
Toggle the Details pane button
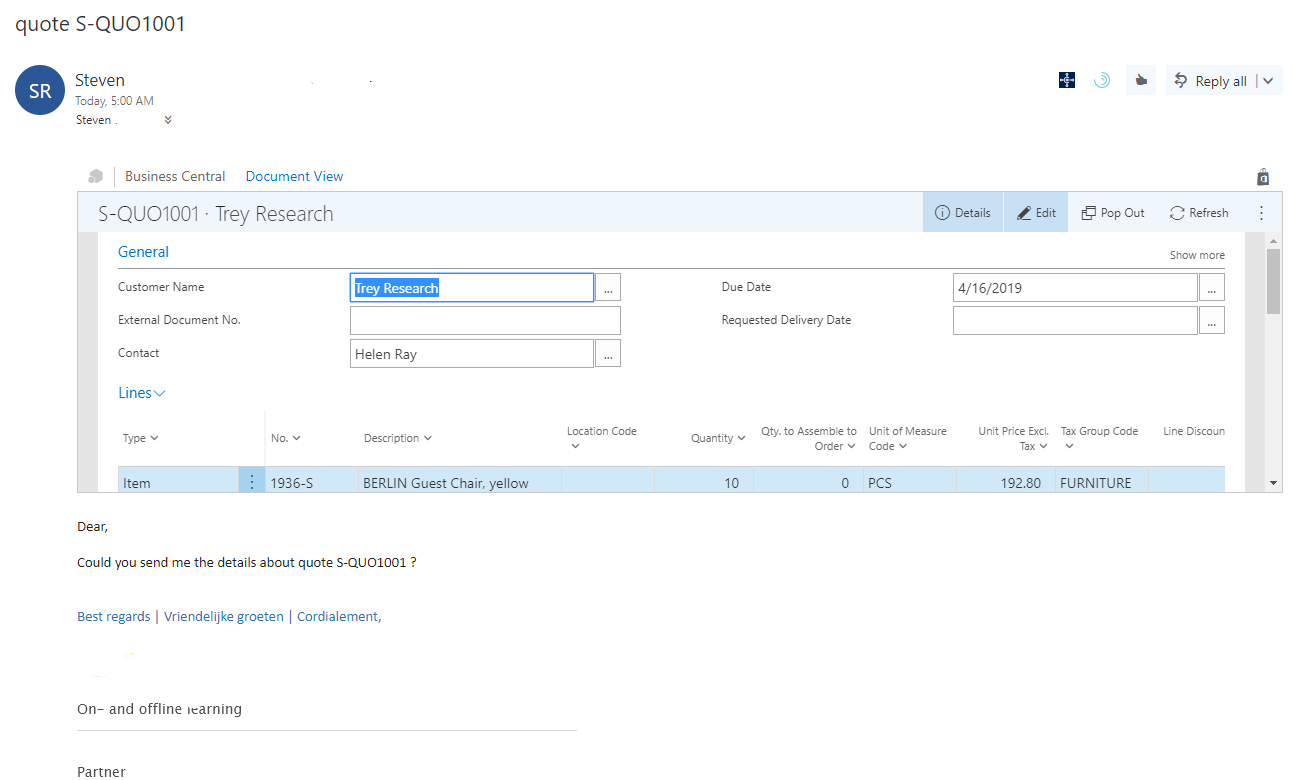point(963,213)
